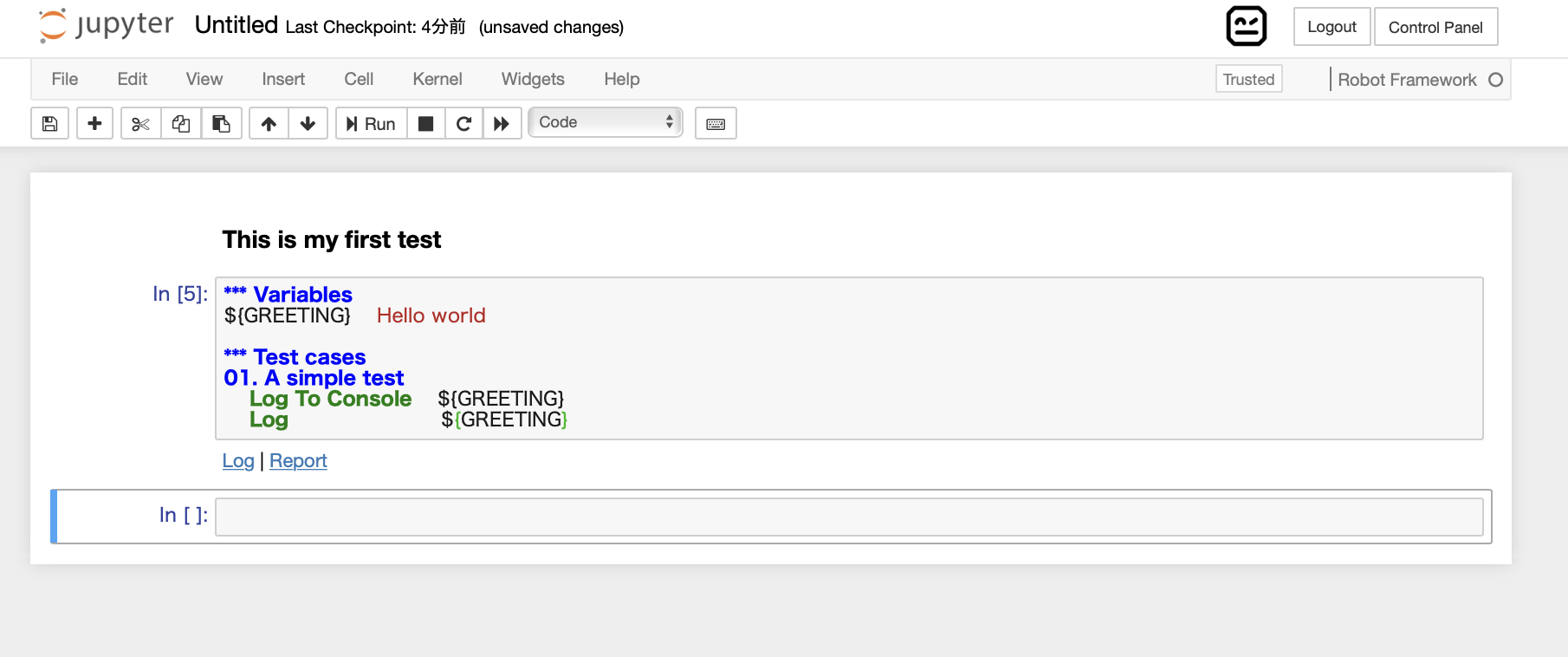The height and width of the screenshot is (657, 1568).
Task: Insert a cell below with plus icon
Action: click(x=95, y=123)
